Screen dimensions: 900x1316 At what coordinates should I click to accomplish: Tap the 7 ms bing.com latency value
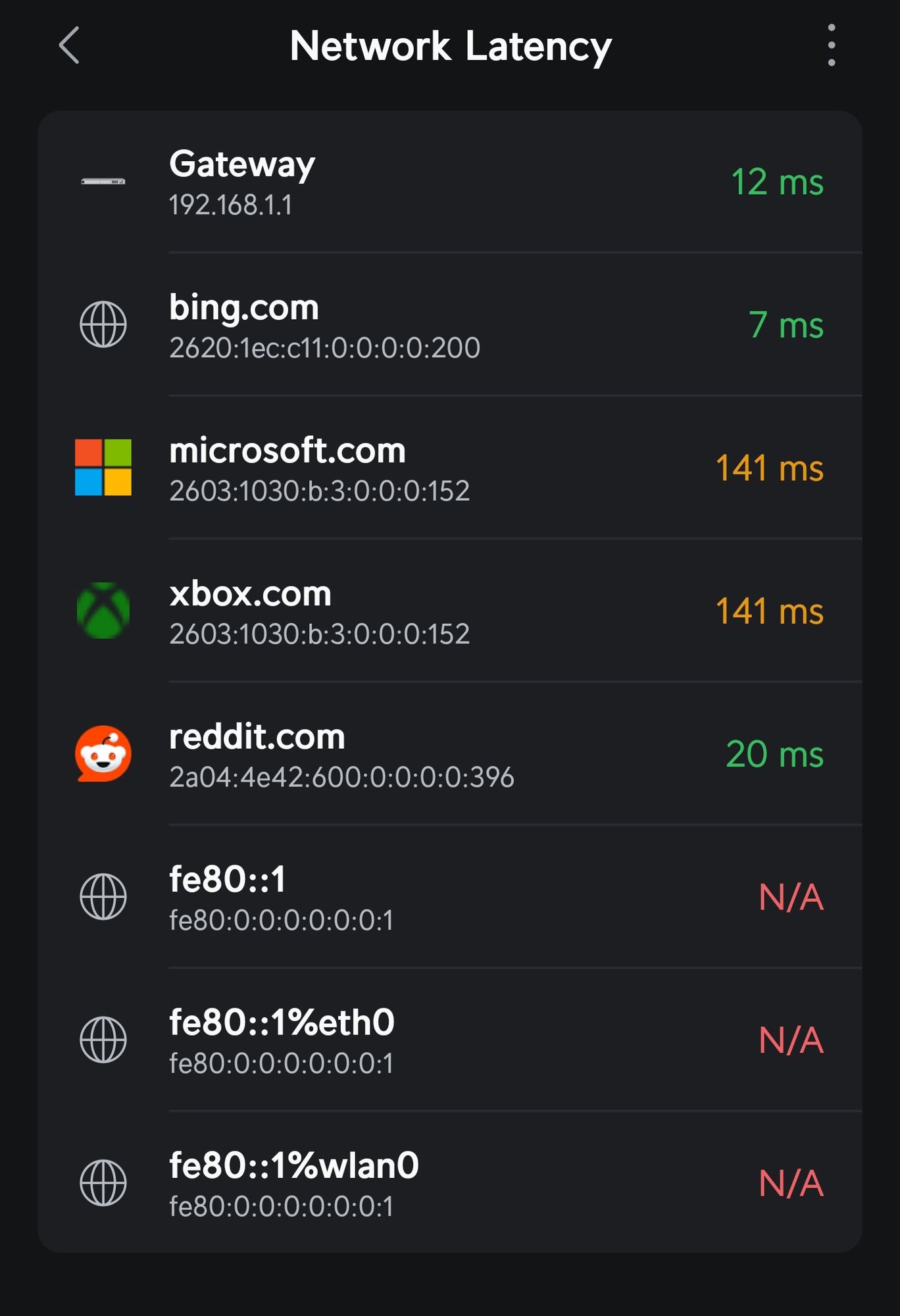786,325
